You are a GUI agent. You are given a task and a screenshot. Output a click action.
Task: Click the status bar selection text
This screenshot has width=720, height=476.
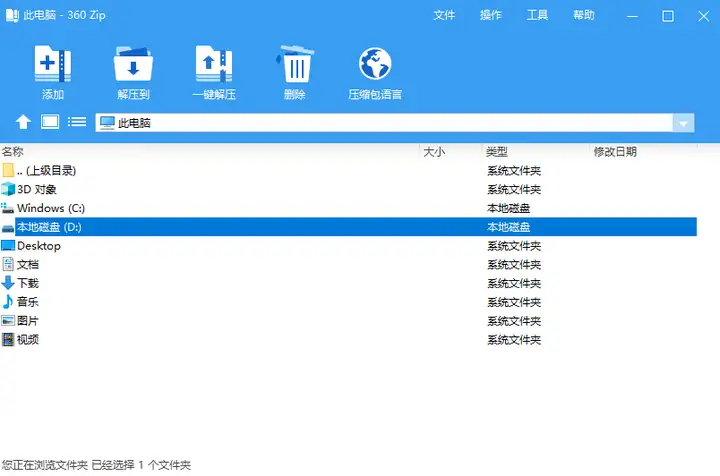click(x=96, y=465)
